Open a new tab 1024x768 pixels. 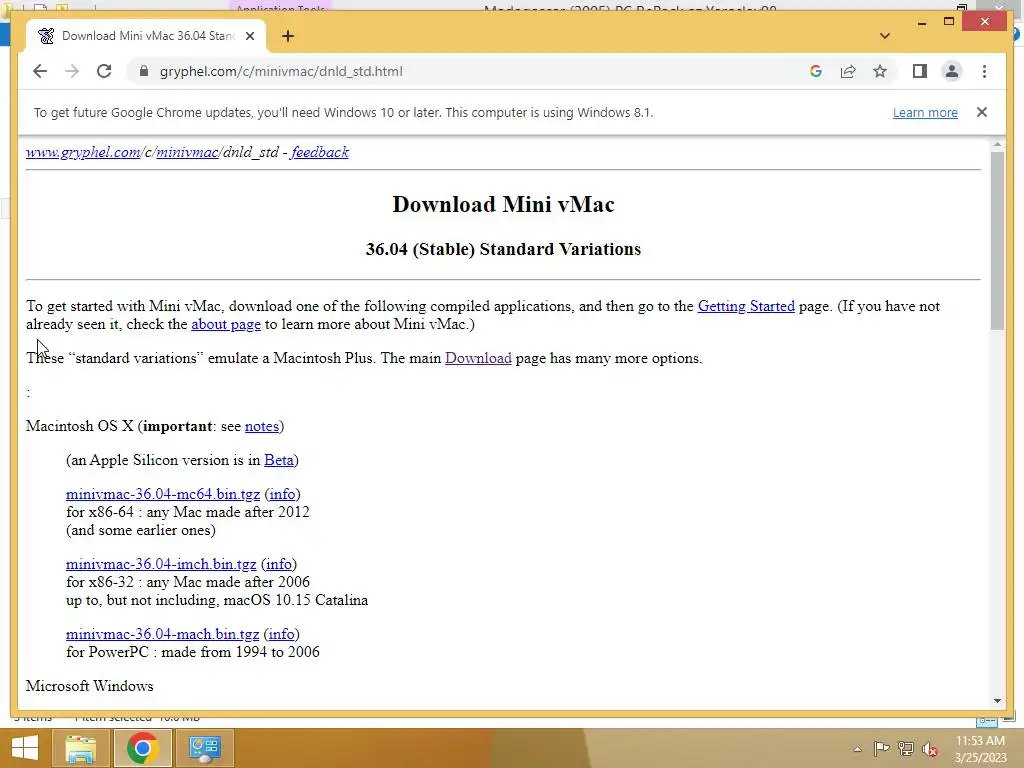pyautogui.click(x=287, y=36)
